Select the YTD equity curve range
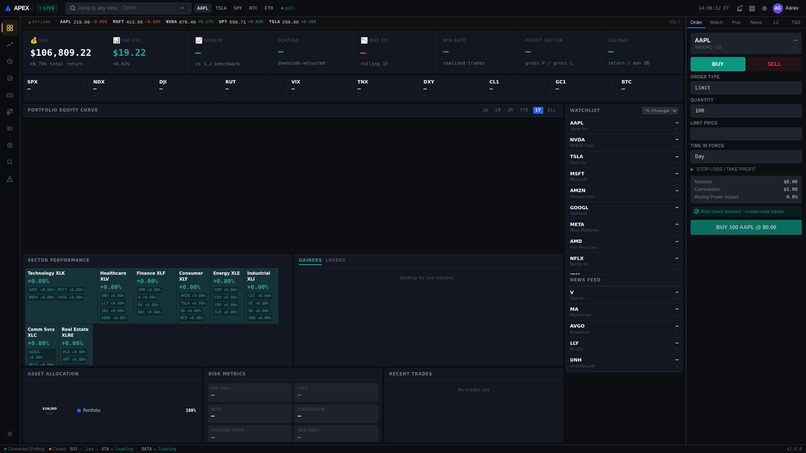 pyautogui.click(x=524, y=110)
